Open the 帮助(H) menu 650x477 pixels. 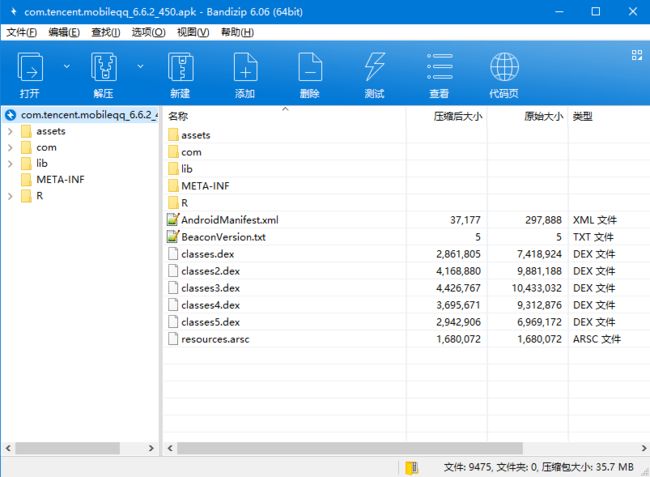(x=238, y=32)
